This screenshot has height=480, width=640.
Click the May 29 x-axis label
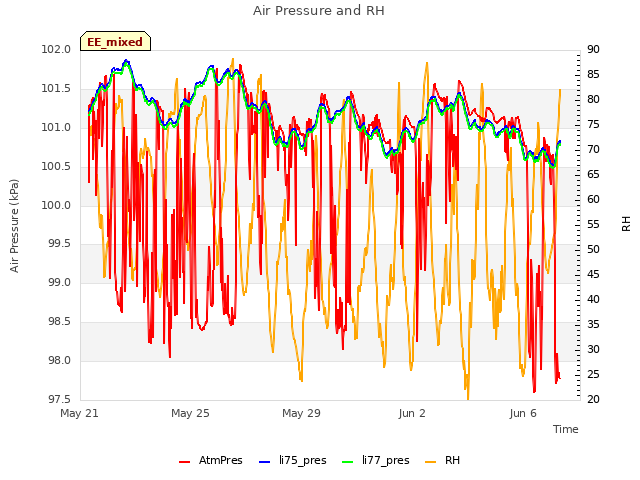coord(301,413)
